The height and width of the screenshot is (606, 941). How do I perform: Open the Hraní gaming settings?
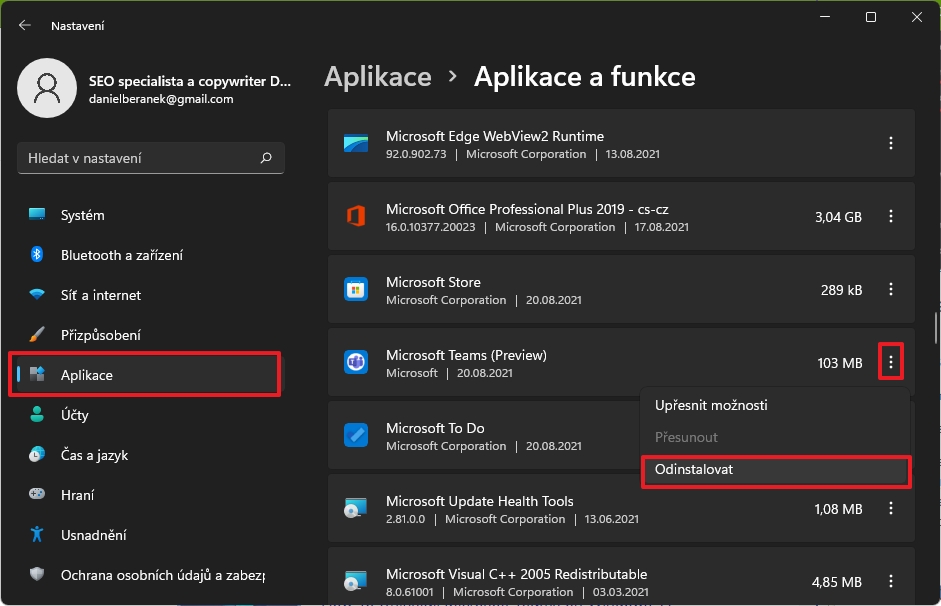point(77,495)
